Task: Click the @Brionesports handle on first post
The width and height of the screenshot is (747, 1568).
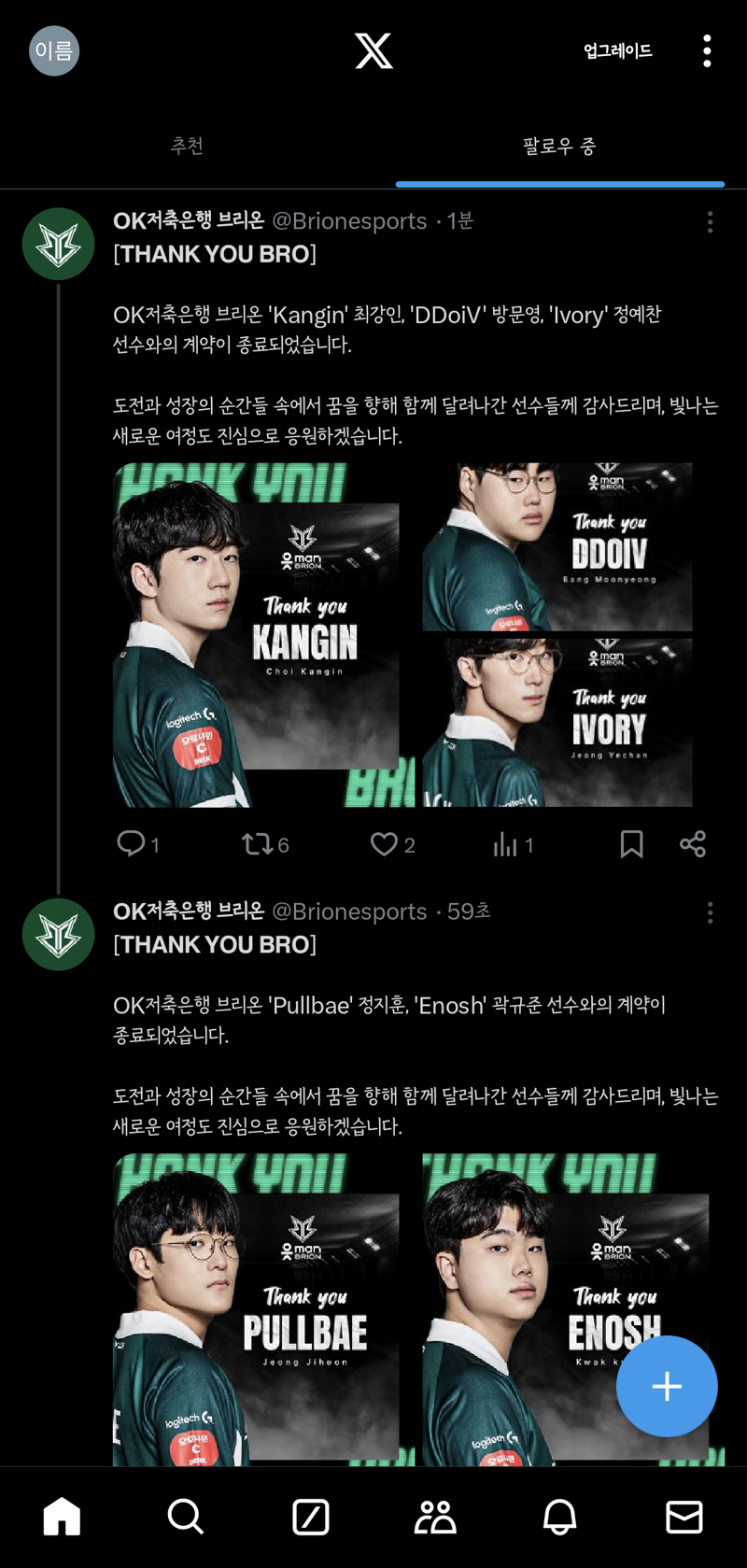Action: click(349, 221)
